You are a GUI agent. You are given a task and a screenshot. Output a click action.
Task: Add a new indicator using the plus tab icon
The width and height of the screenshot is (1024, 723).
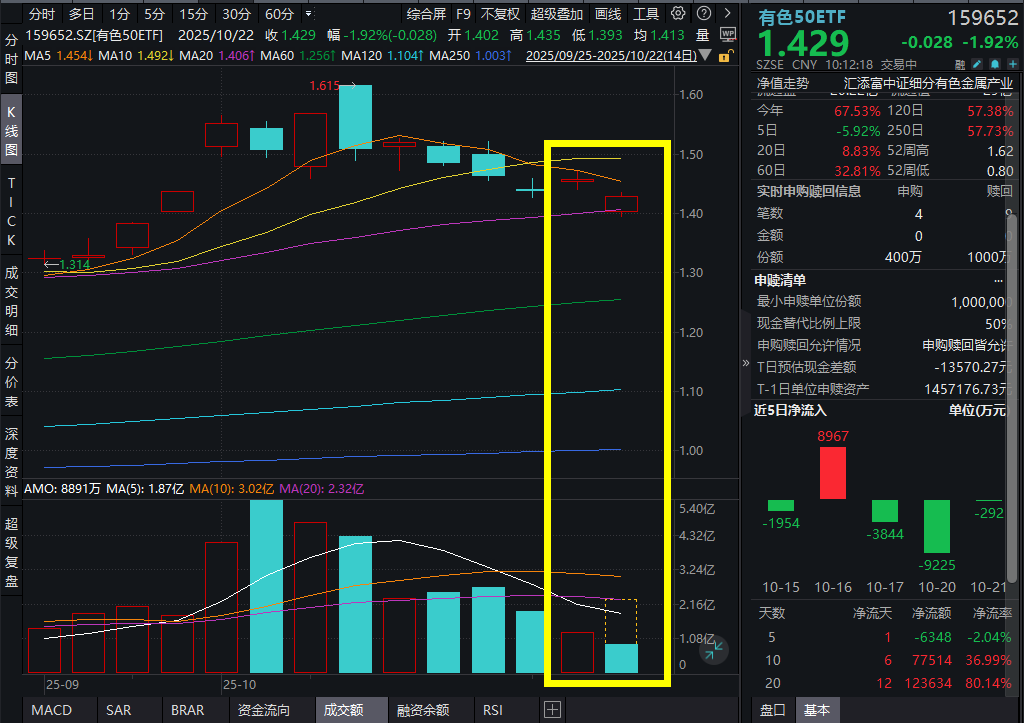pos(552,710)
